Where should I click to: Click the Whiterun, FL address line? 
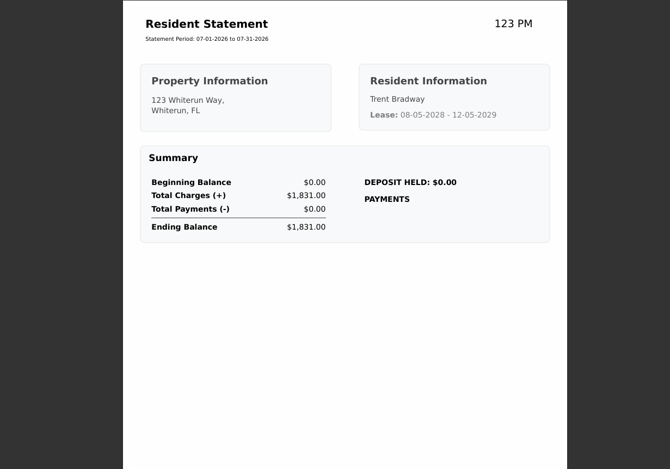pyautogui.click(x=175, y=111)
